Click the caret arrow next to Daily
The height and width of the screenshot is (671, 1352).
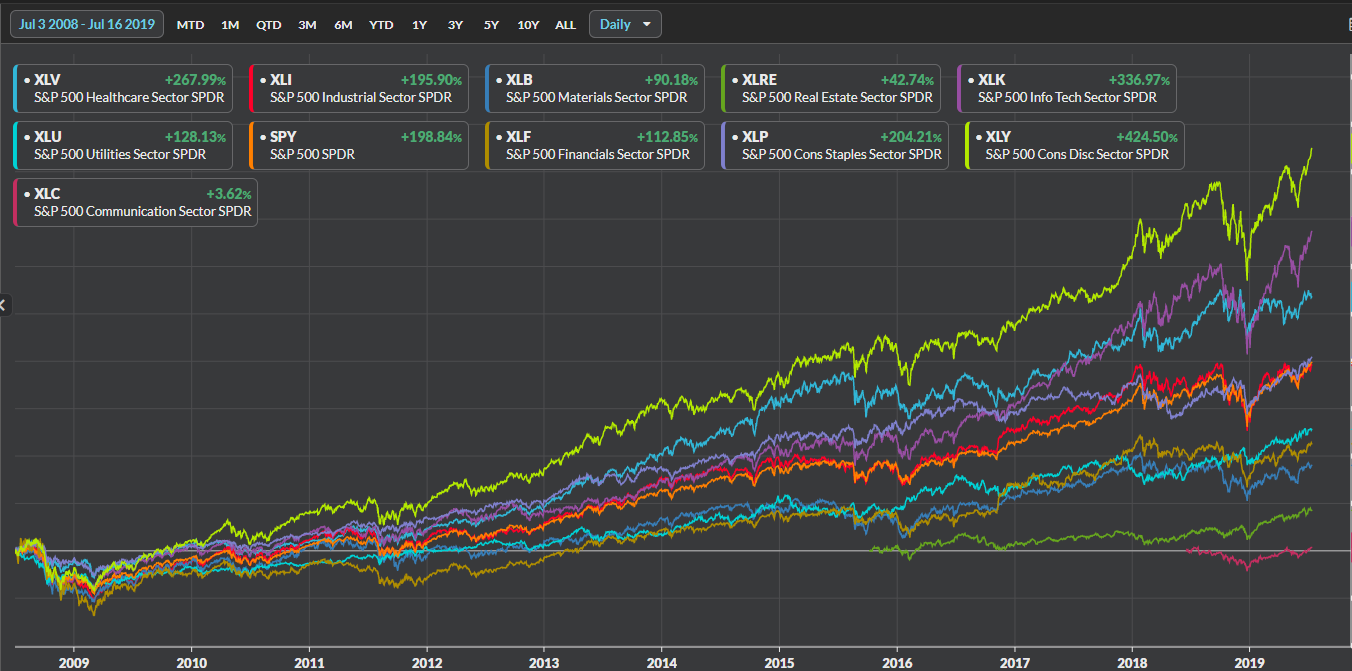(647, 24)
